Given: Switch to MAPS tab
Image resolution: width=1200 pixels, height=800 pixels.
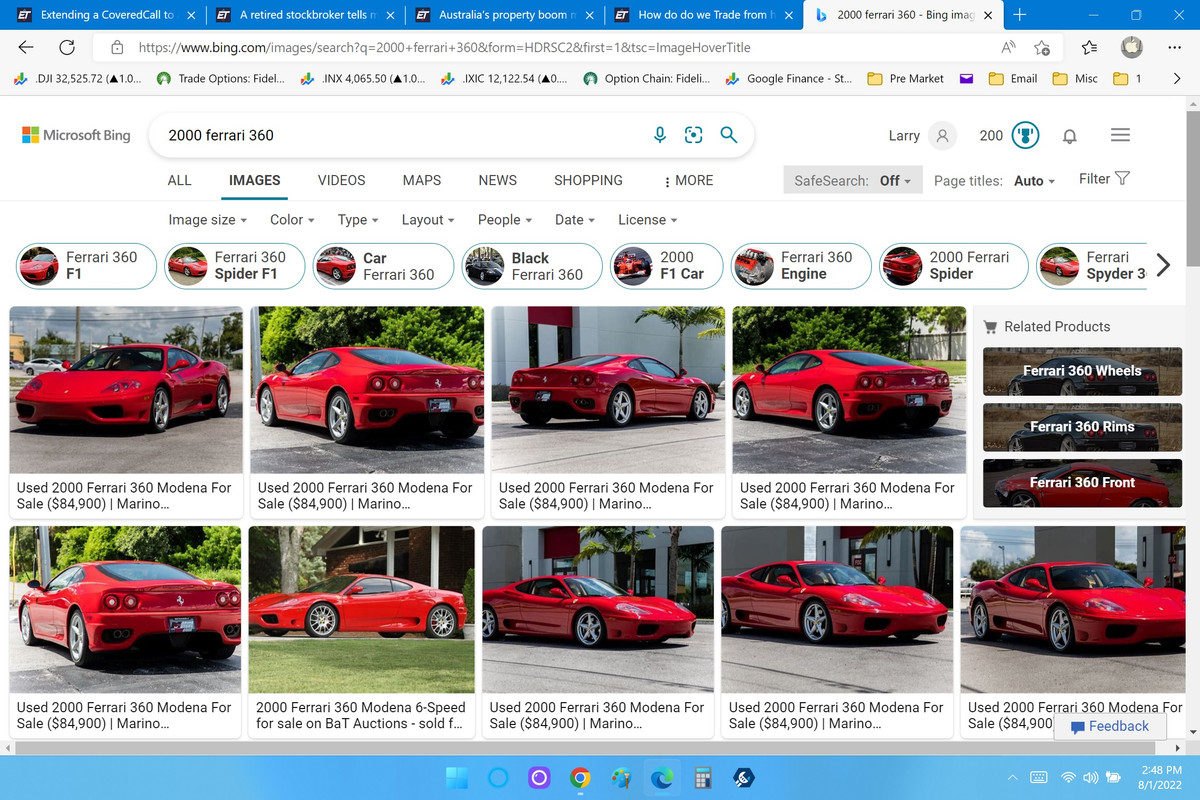Looking at the screenshot, I should click(422, 180).
